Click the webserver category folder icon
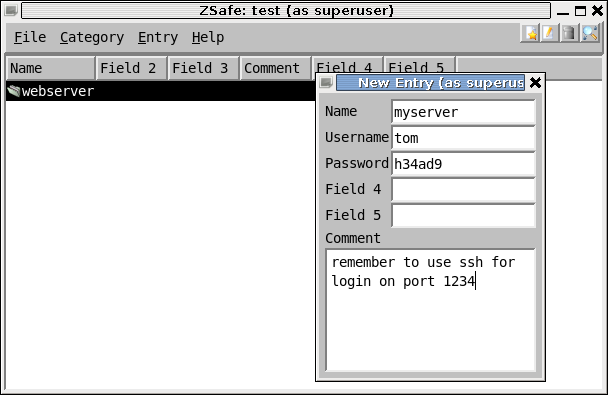 tap(14, 91)
